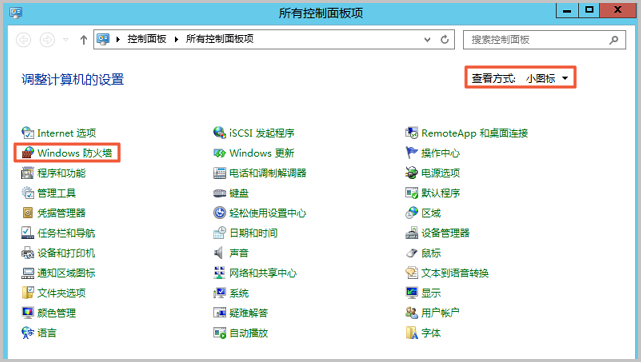Click the 电话和调制解调器 icon
The width and height of the screenshot is (641, 362).
tap(220, 173)
